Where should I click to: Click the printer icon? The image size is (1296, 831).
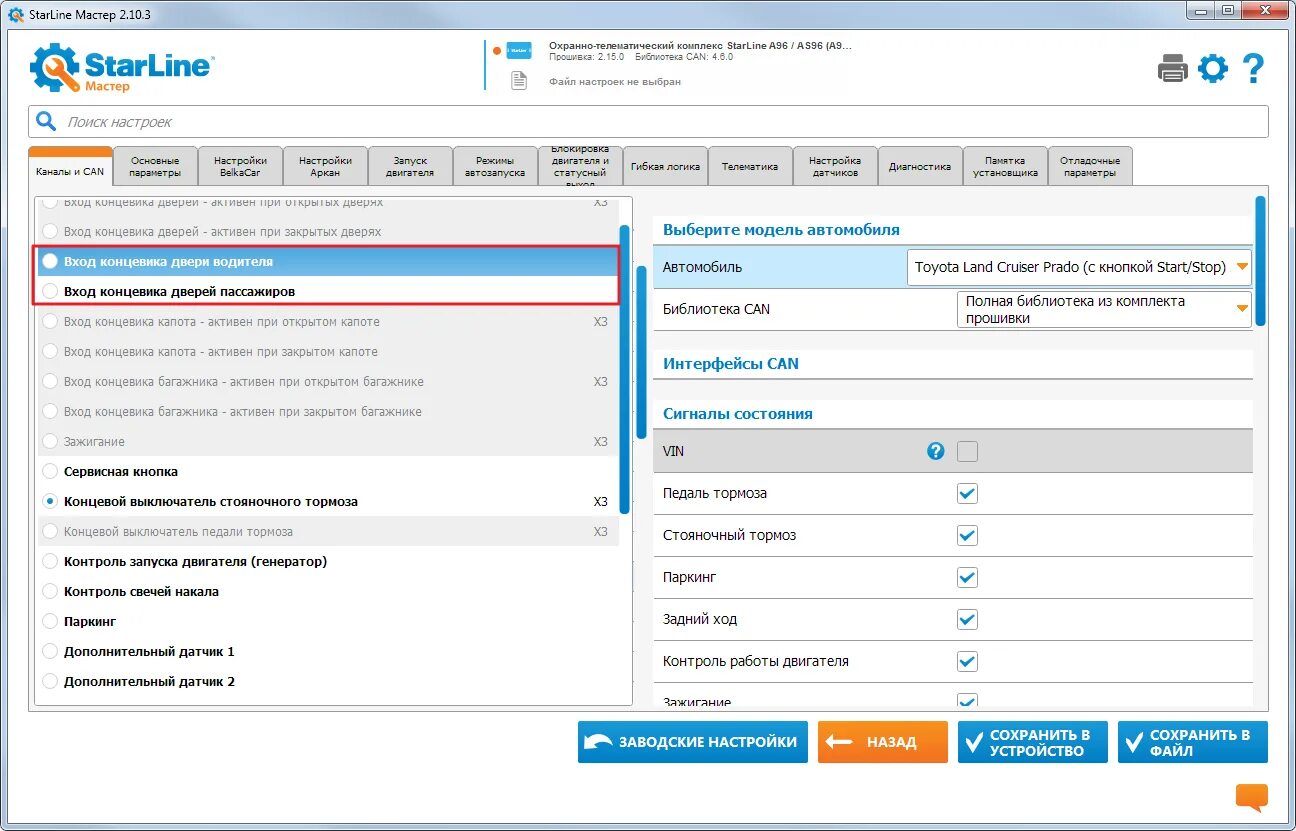[x=1173, y=68]
